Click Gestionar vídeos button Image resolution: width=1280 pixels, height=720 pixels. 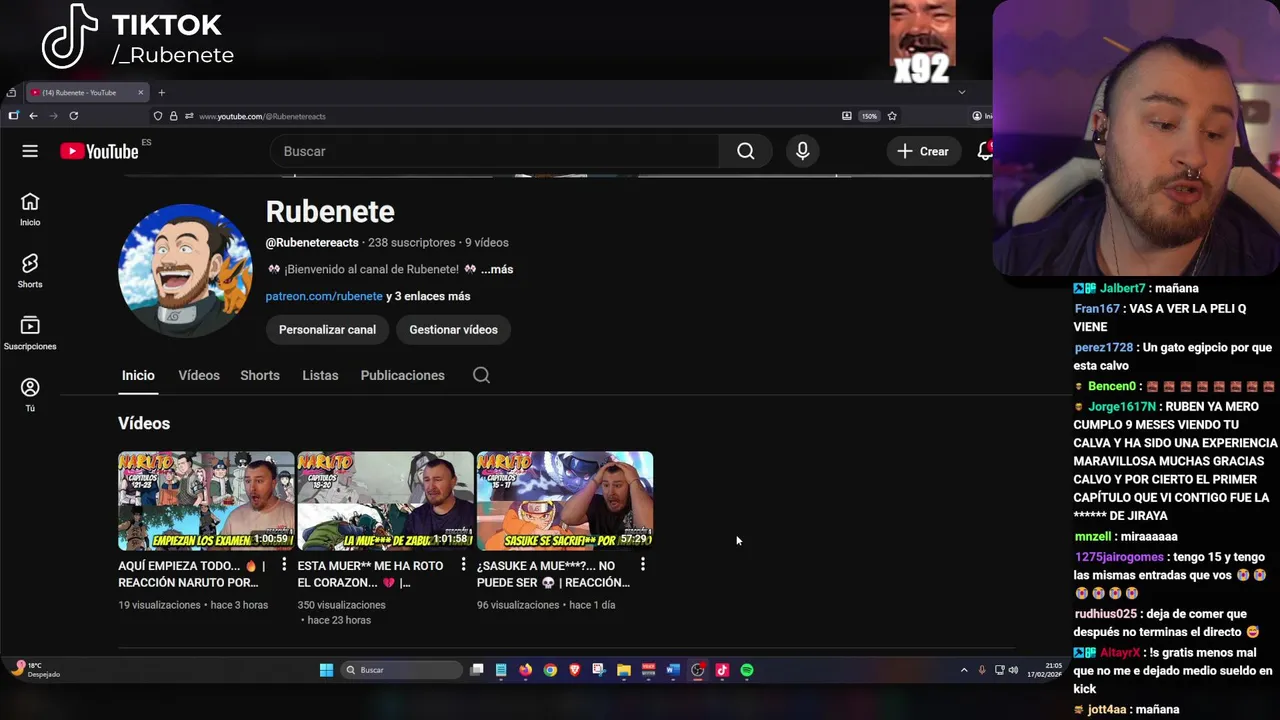[x=453, y=330]
